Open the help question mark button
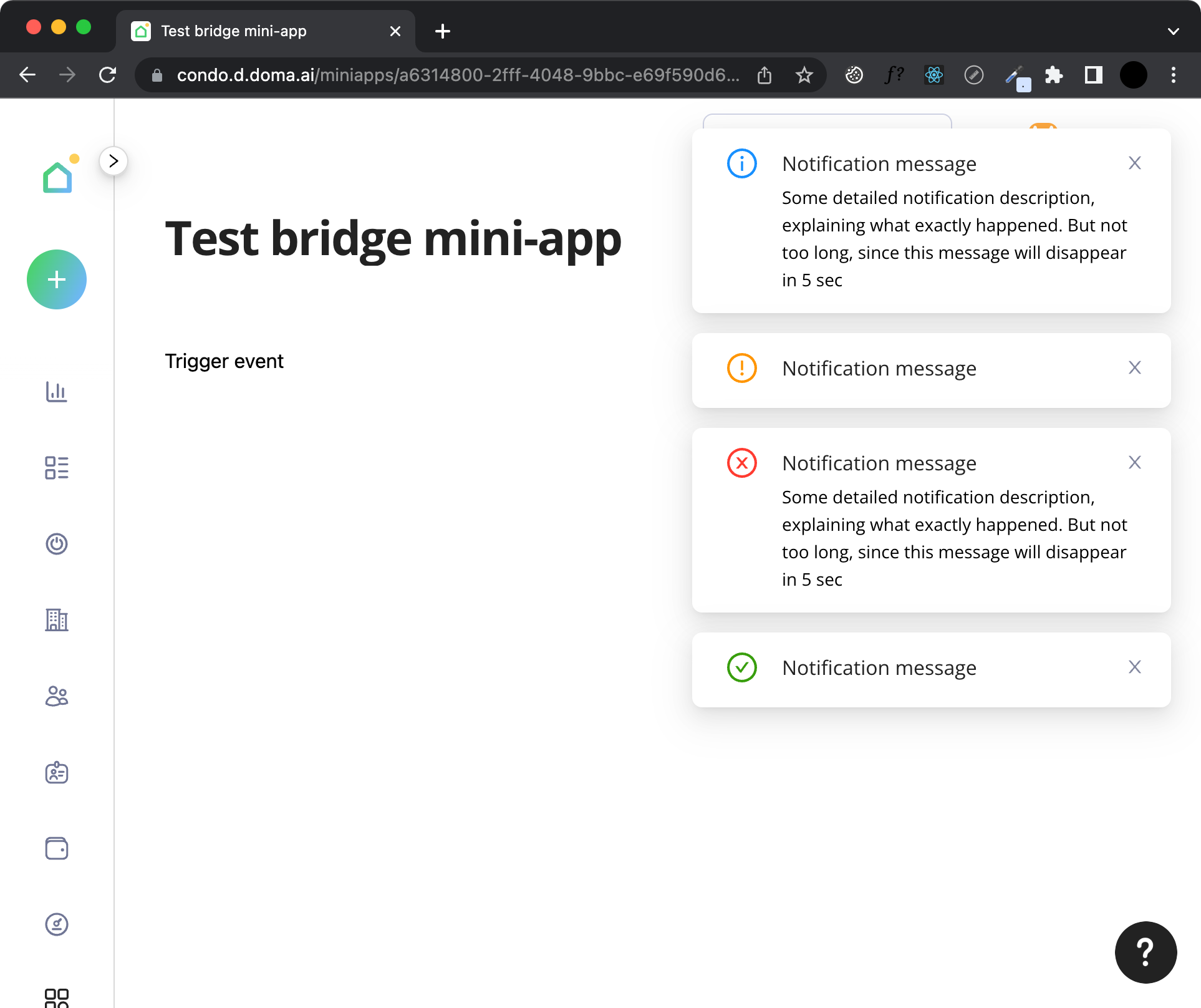1201x1008 pixels. click(1145, 952)
